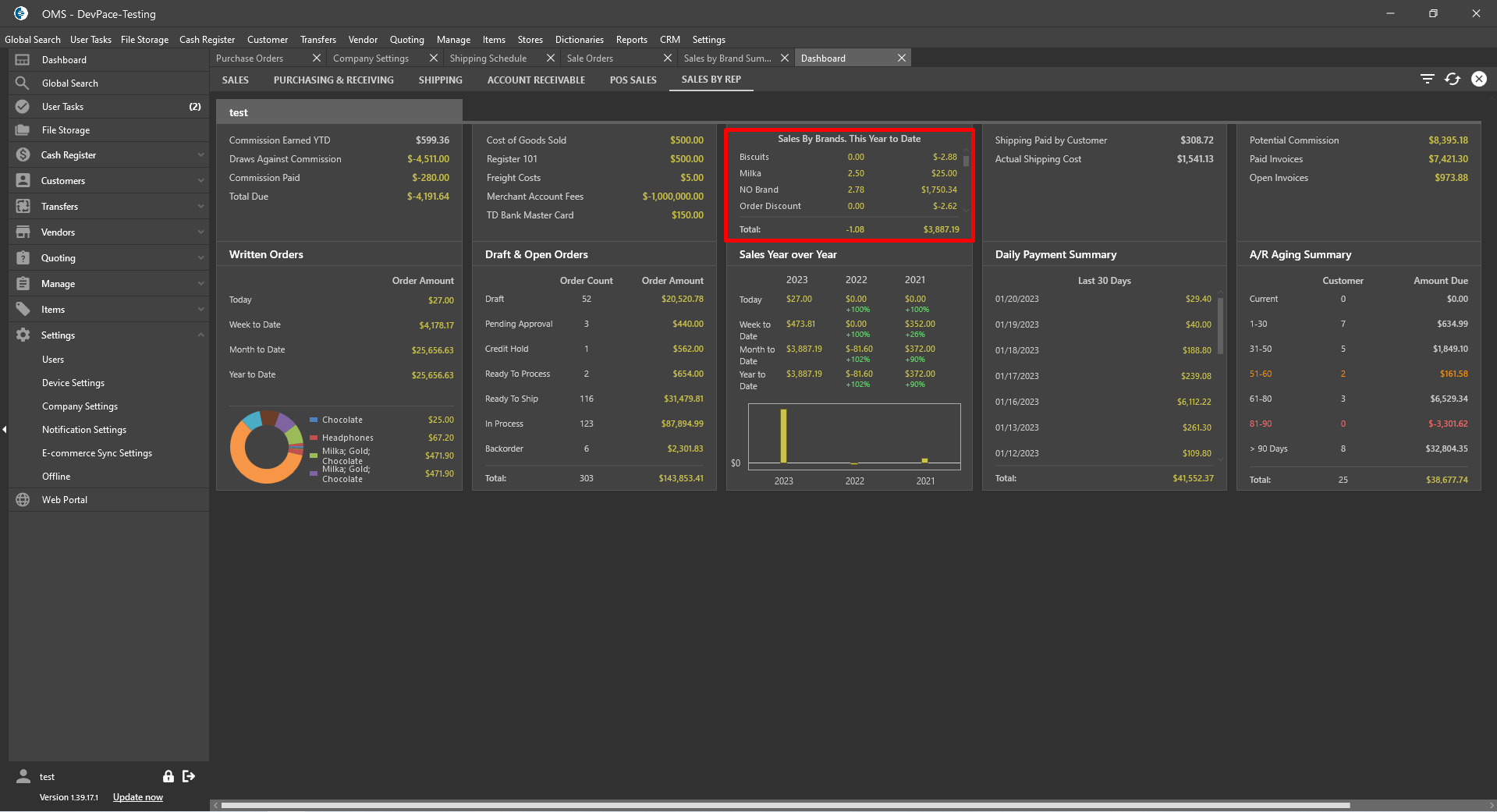The width and height of the screenshot is (1497, 812).
Task: Expand the Customers sidebar section
Action: 200,181
